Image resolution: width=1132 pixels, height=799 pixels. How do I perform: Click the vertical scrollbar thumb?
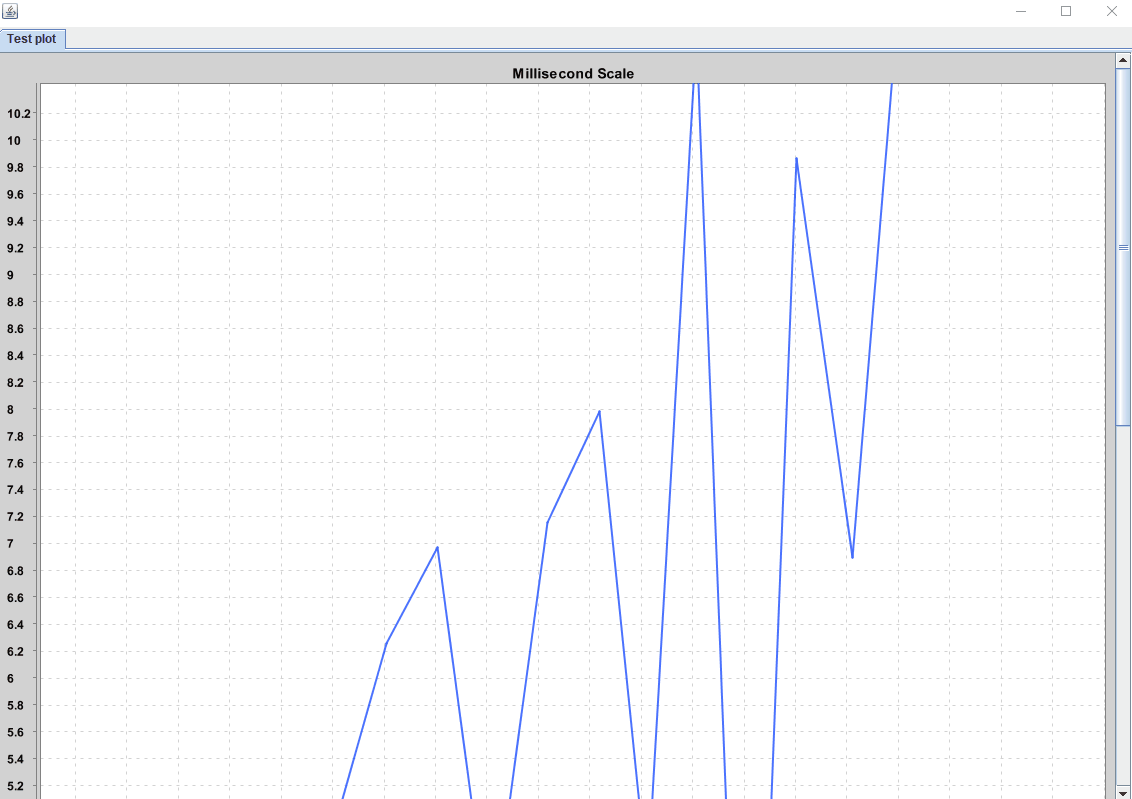tap(1123, 247)
